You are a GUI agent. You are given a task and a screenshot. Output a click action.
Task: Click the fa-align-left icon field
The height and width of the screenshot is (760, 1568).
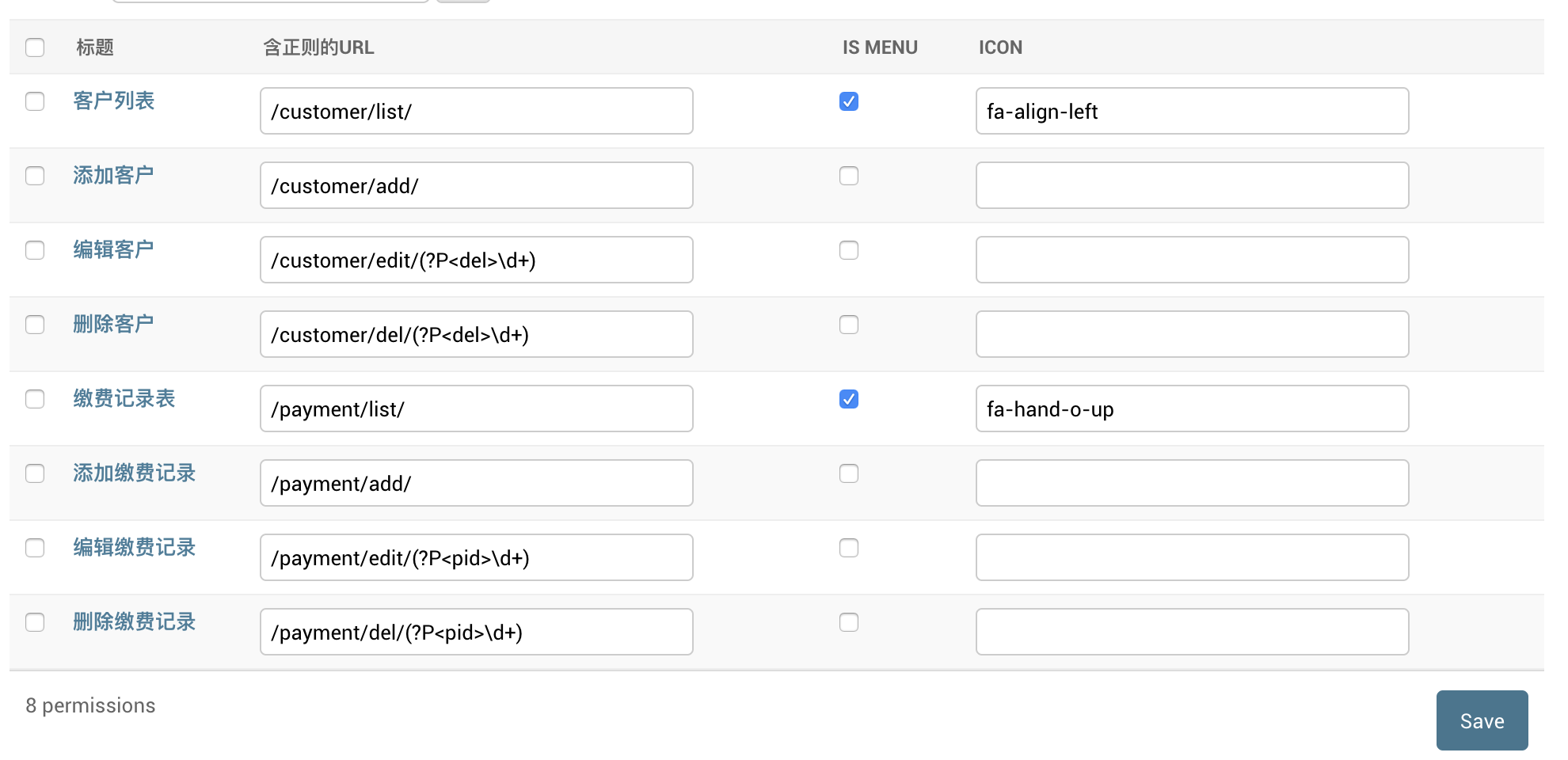coord(1192,112)
